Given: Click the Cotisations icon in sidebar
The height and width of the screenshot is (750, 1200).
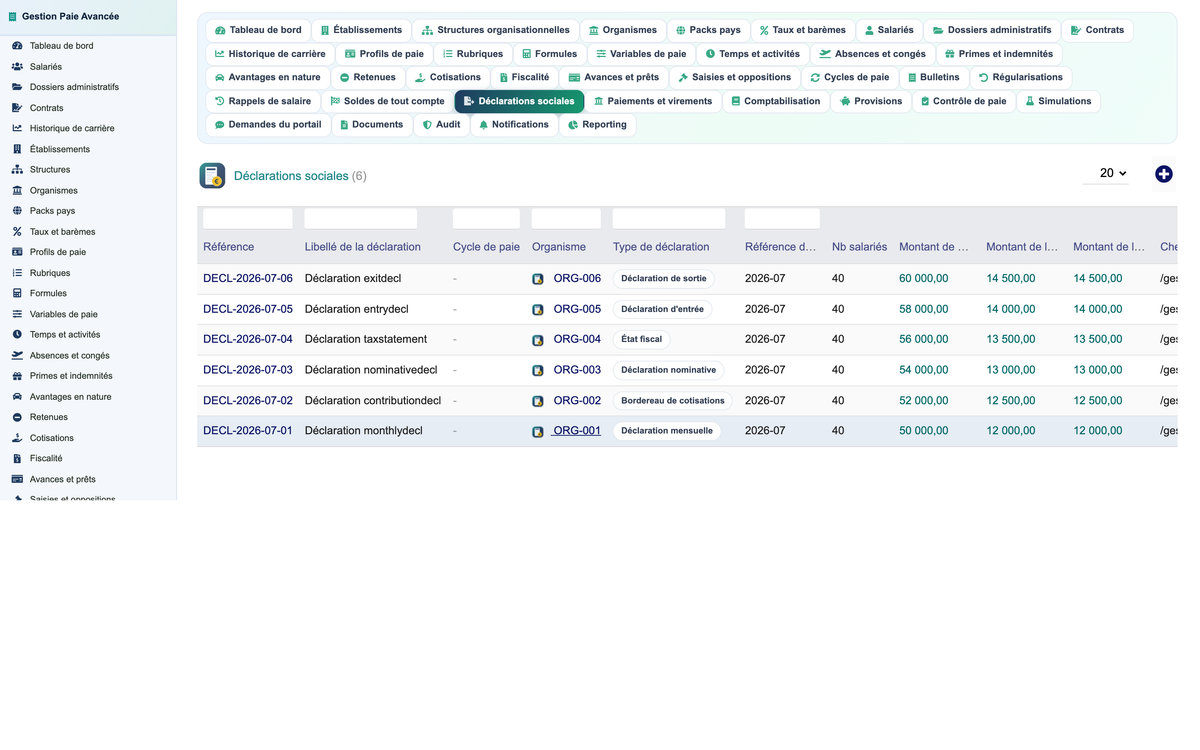Looking at the screenshot, I should click(17, 438).
